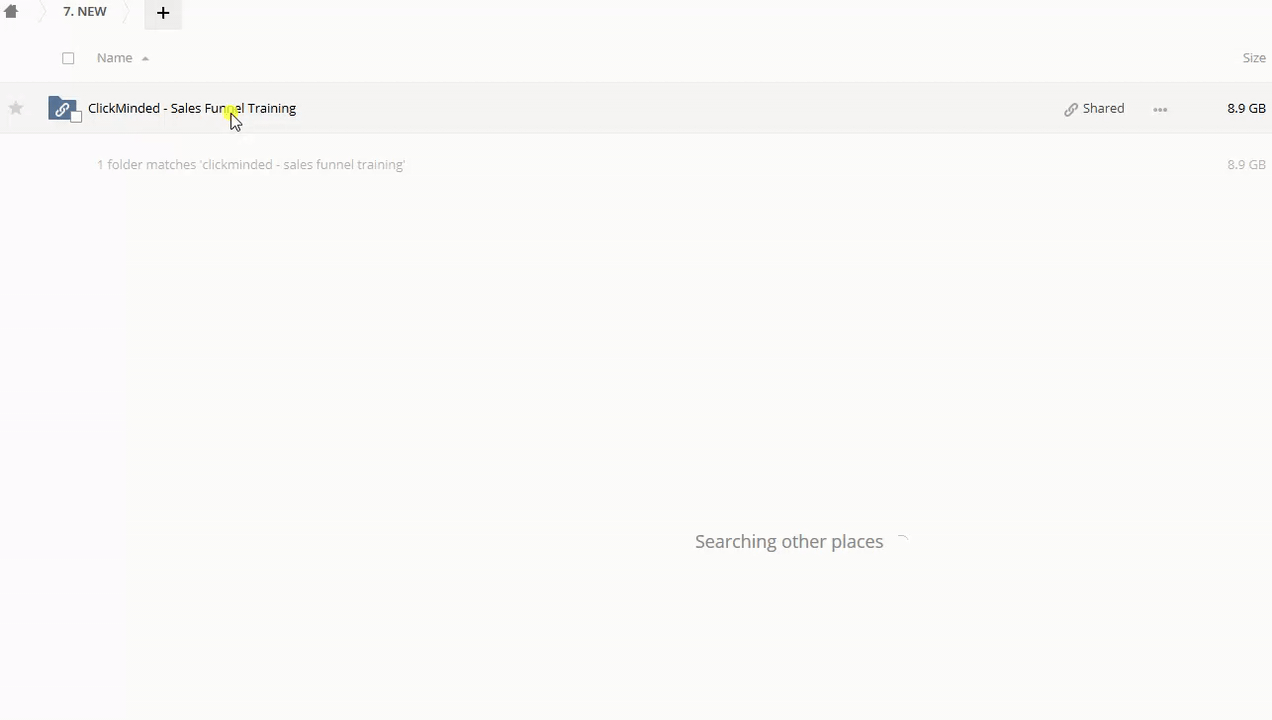Image resolution: width=1272 pixels, height=720 pixels.
Task: Sort by the Size column header
Action: point(1254,58)
